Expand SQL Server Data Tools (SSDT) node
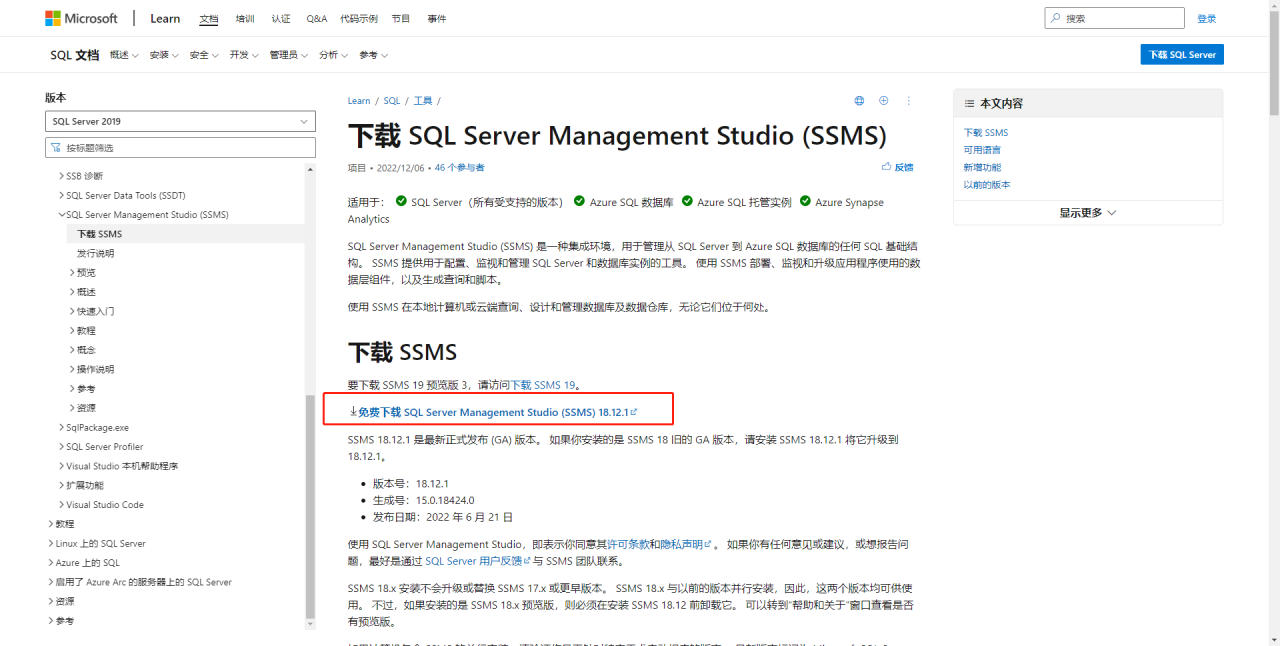This screenshot has height=646, width=1280. point(61,195)
